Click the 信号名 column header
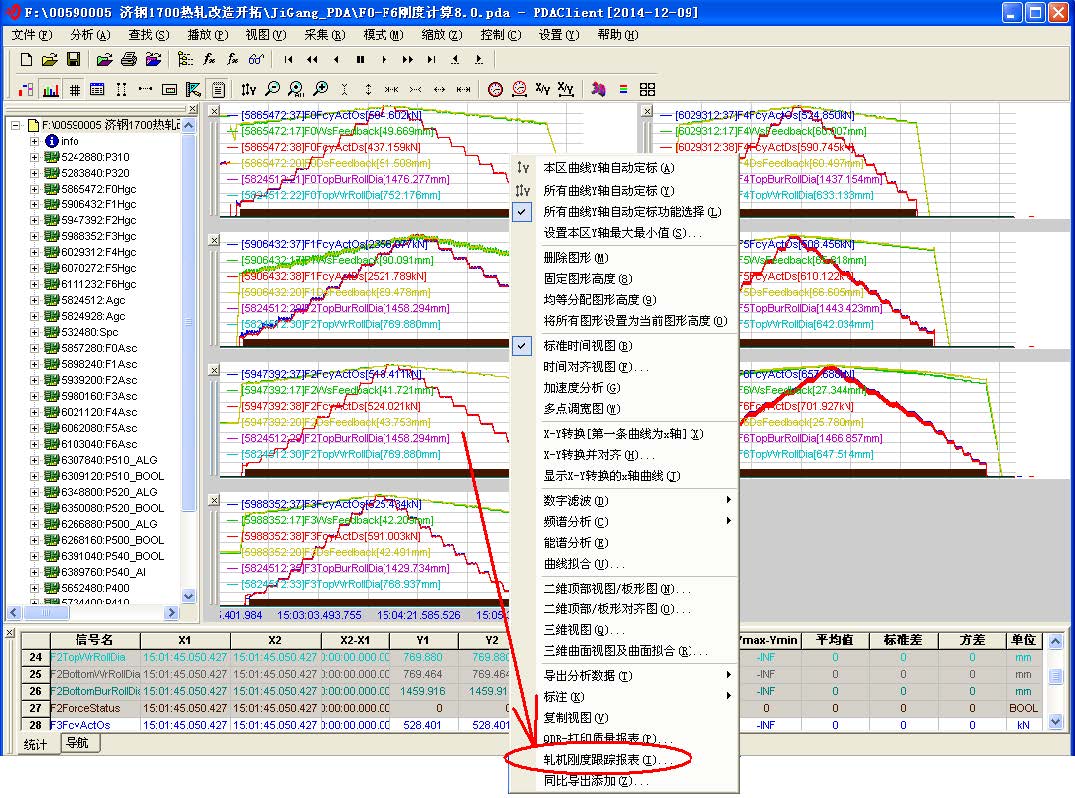1075x798 pixels. click(x=95, y=640)
